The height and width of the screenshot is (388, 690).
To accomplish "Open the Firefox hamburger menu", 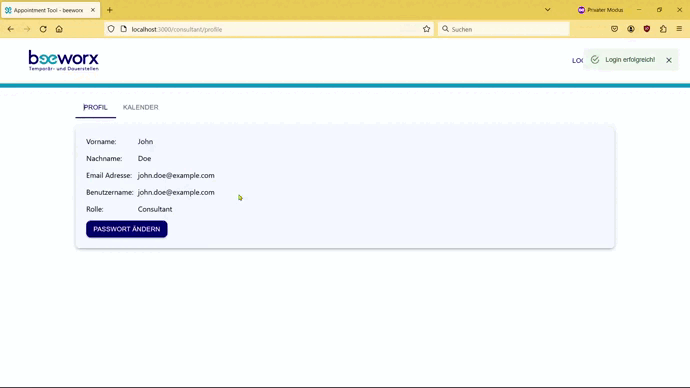I will click(679, 29).
